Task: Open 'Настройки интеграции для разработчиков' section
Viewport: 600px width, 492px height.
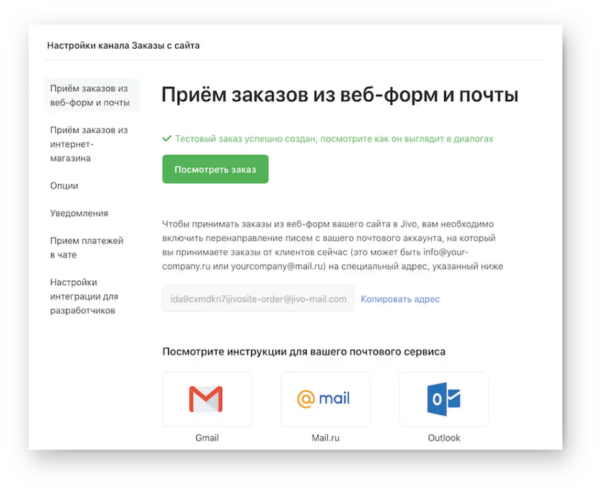Action: pos(84,297)
